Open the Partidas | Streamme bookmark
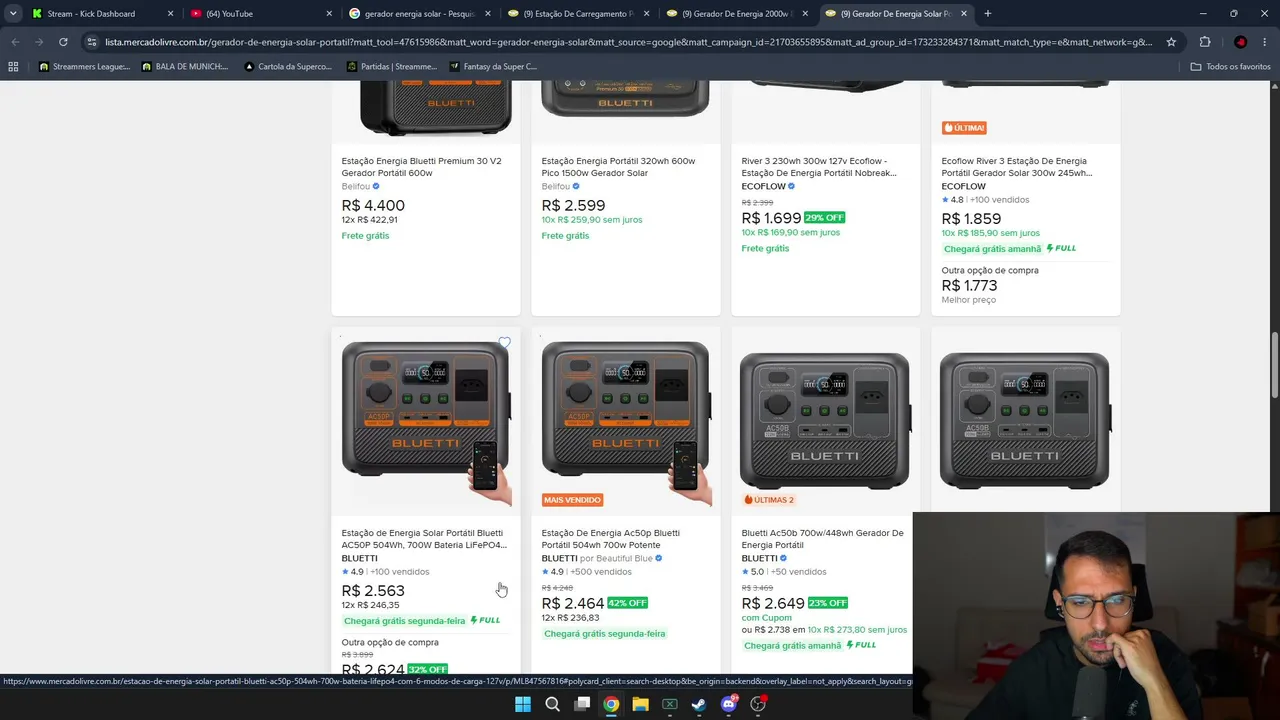 click(x=392, y=67)
